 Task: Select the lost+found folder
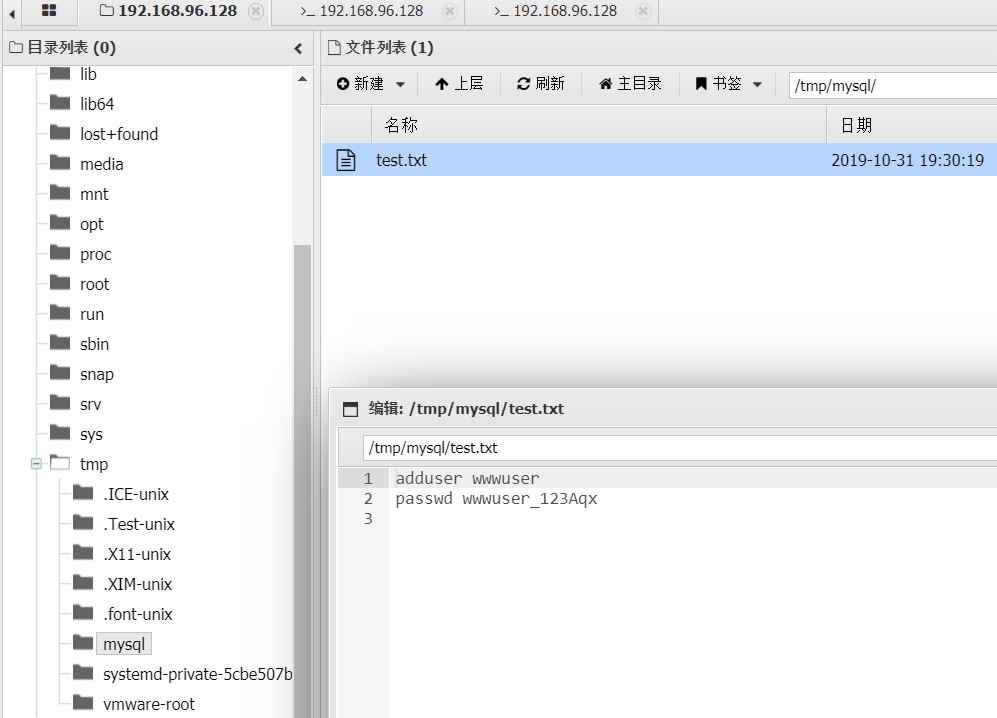pos(119,134)
